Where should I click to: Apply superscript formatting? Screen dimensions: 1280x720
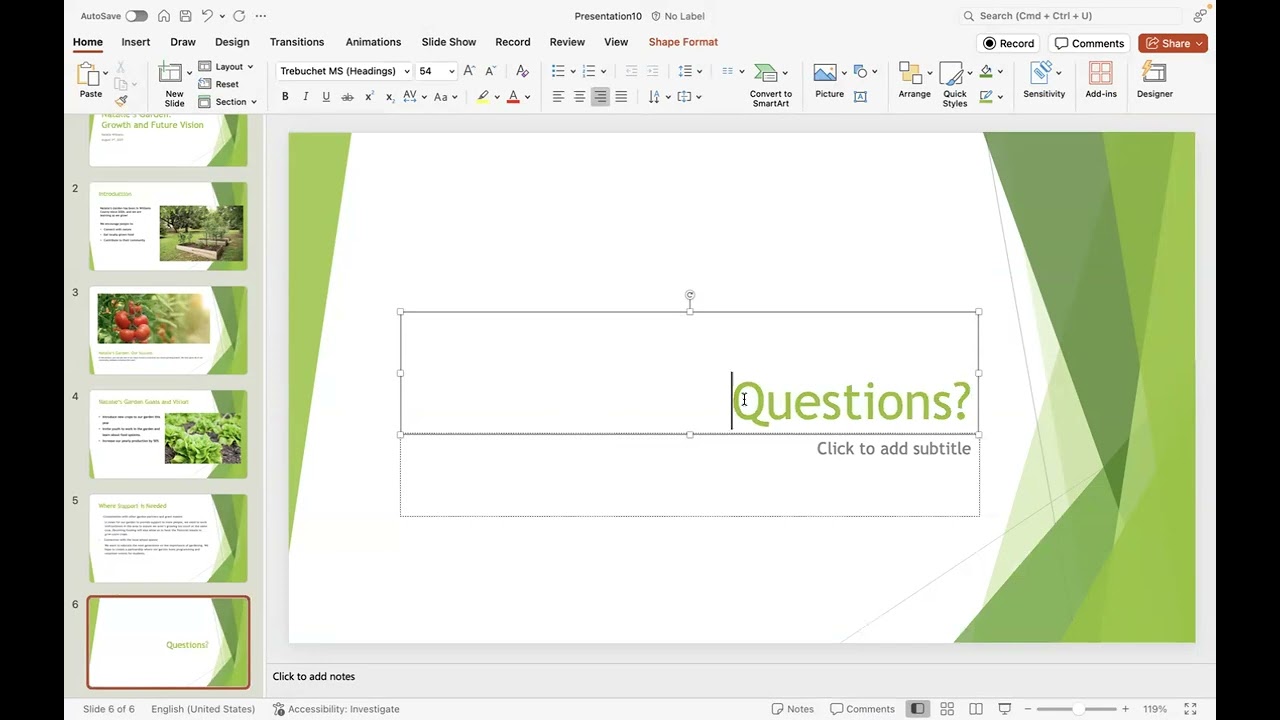tap(369, 97)
